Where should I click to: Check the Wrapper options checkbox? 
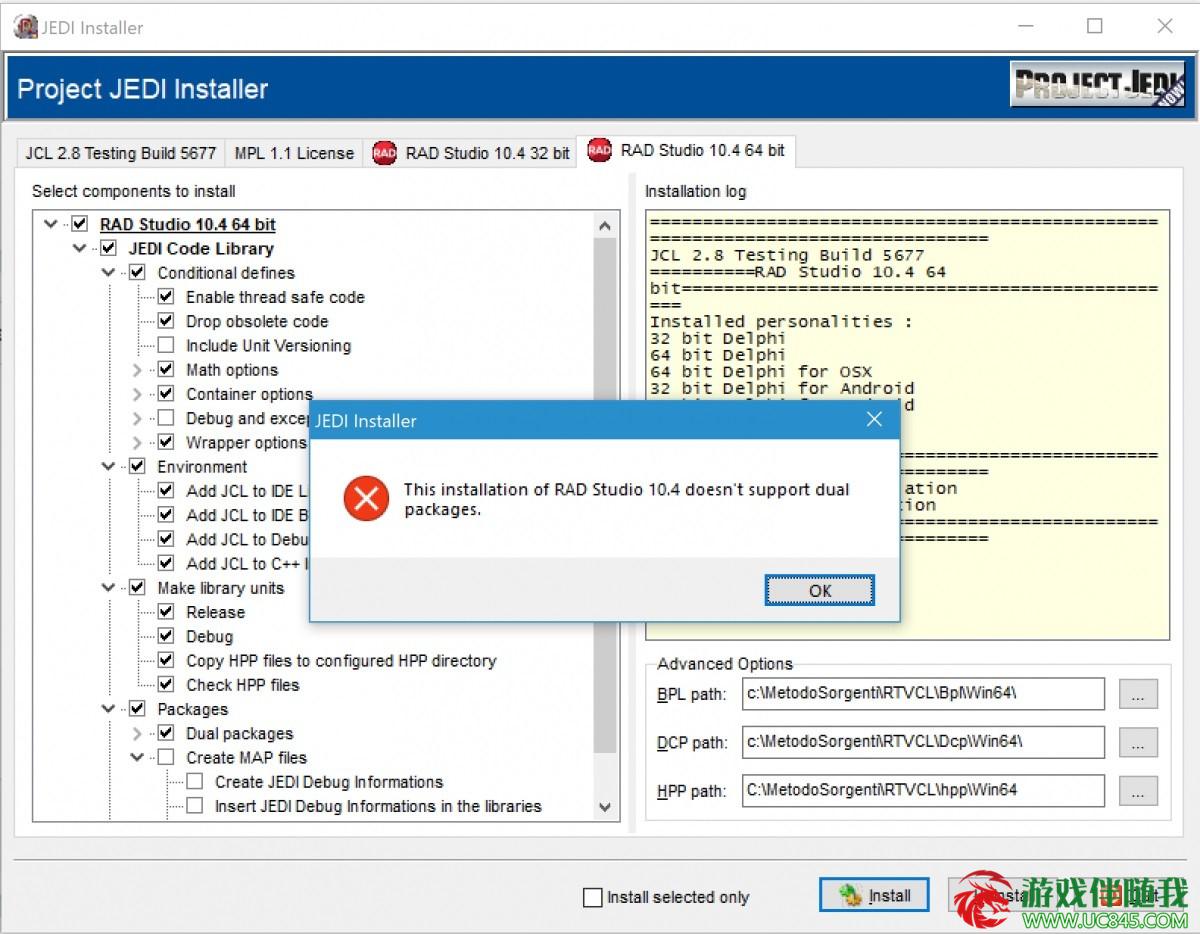(167, 442)
